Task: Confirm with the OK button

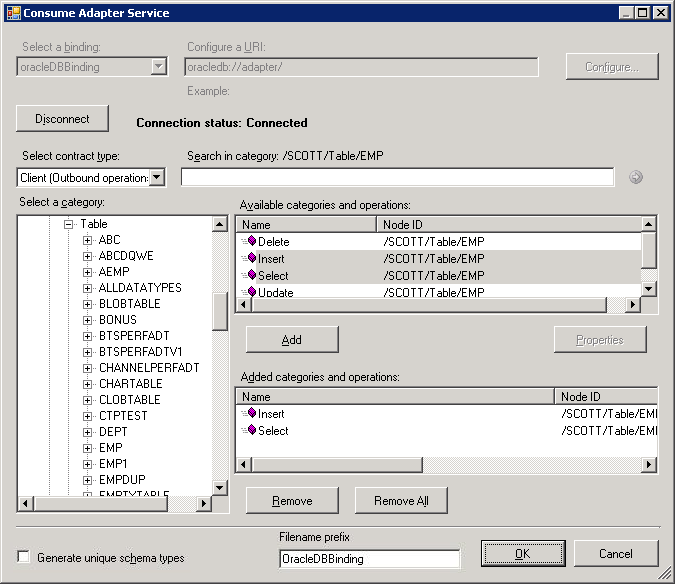Action: pyautogui.click(x=523, y=553)
